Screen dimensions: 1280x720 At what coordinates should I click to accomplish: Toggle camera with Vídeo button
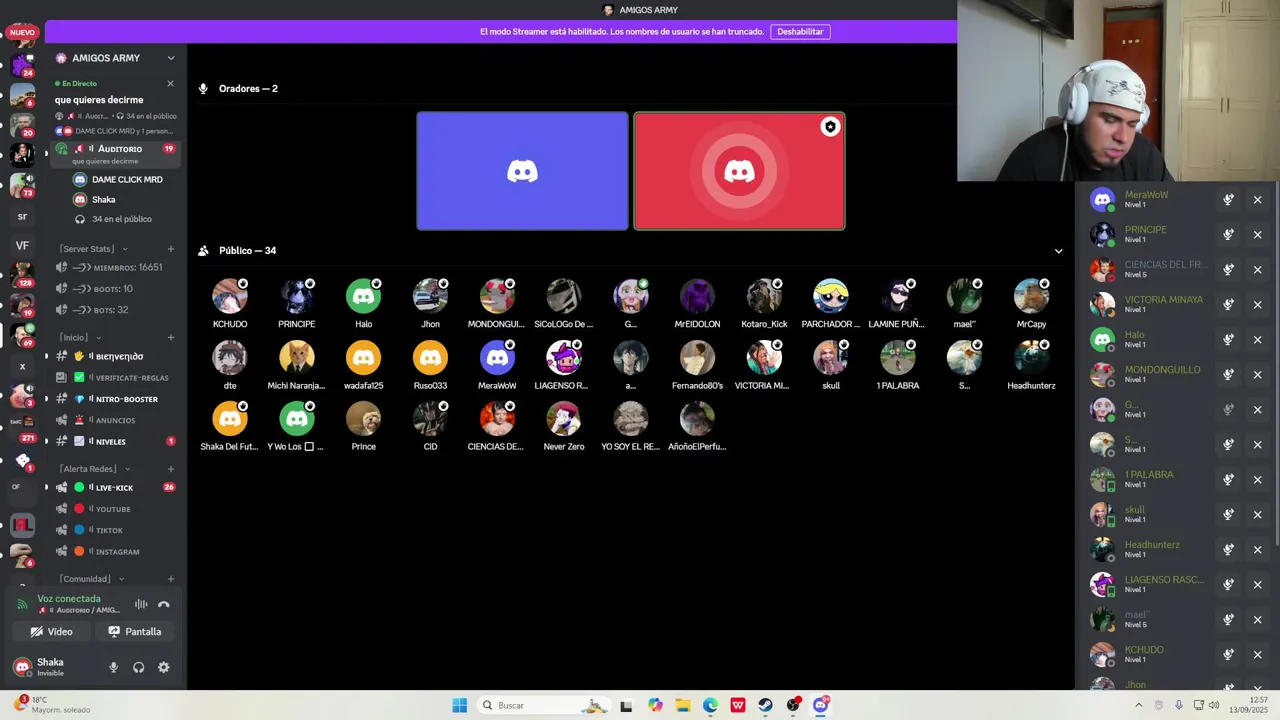(x=51, y=632)
